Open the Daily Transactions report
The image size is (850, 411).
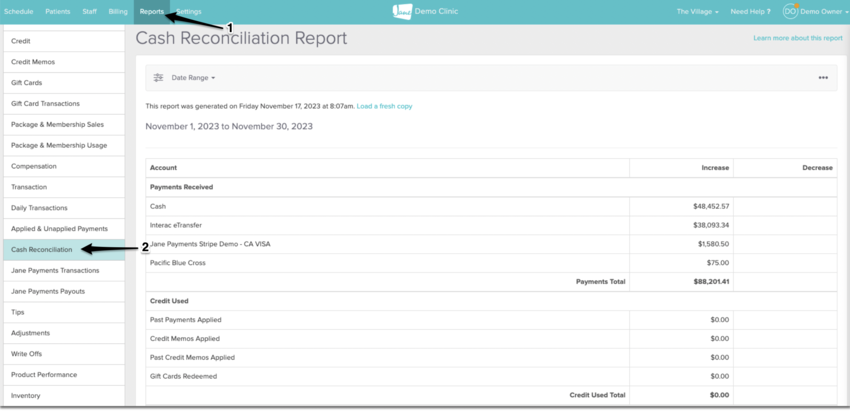pyautogui.click(x=40, y=208)
